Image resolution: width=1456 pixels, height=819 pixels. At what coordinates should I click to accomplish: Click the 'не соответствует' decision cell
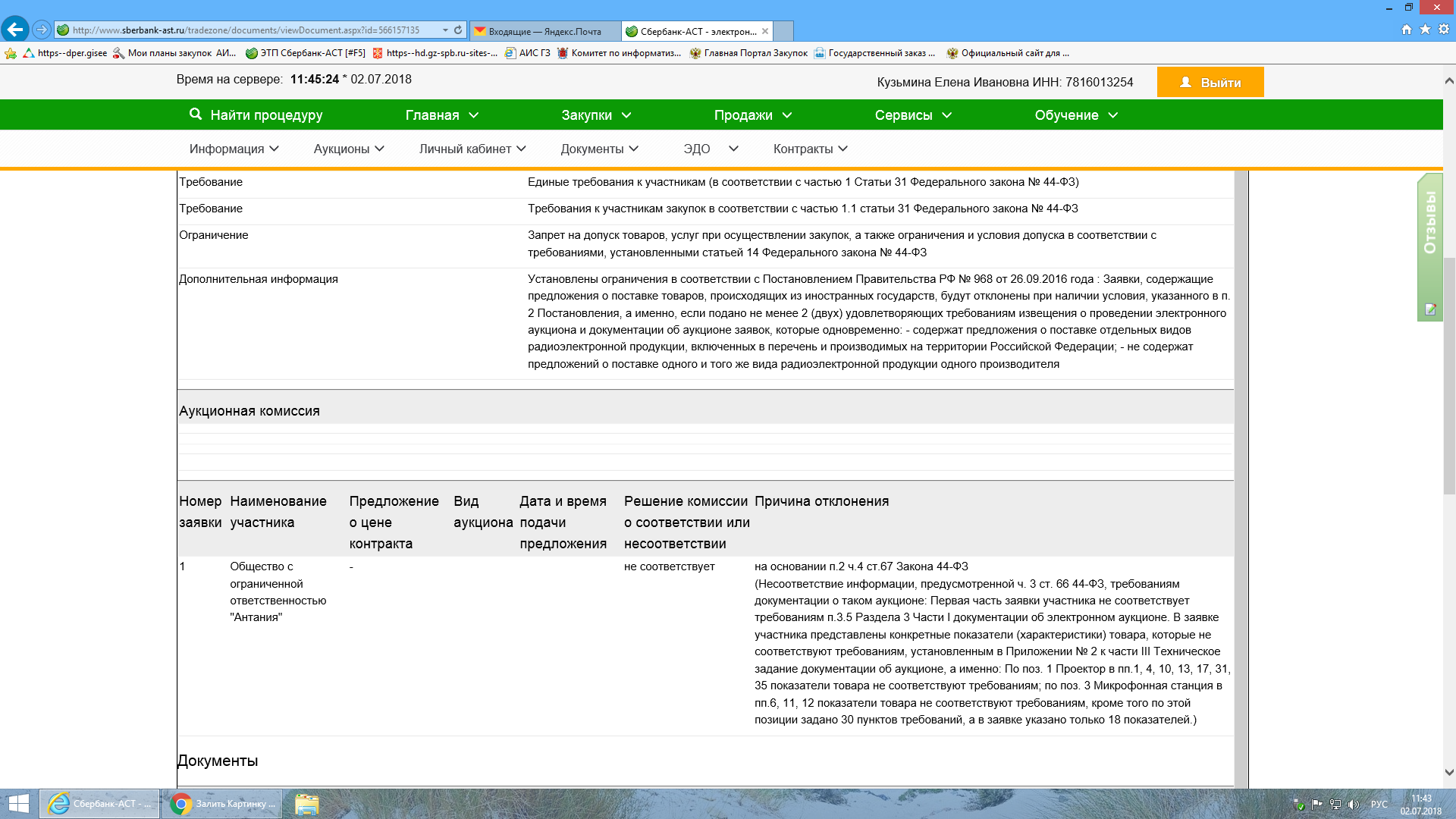[670, 566]
